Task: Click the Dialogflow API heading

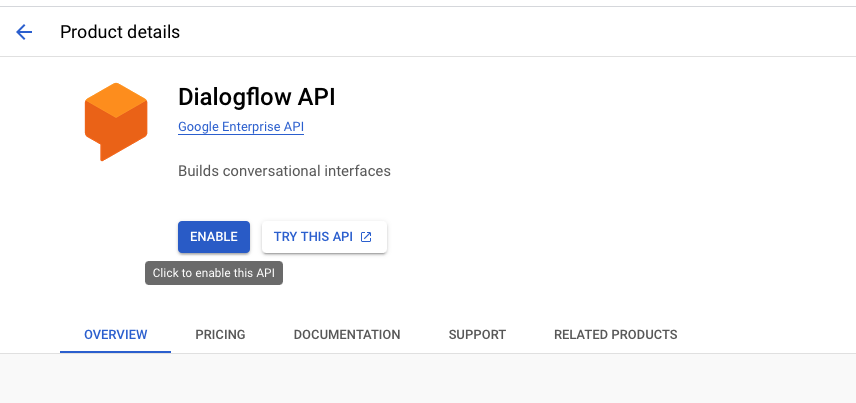Action: point(257,97)
